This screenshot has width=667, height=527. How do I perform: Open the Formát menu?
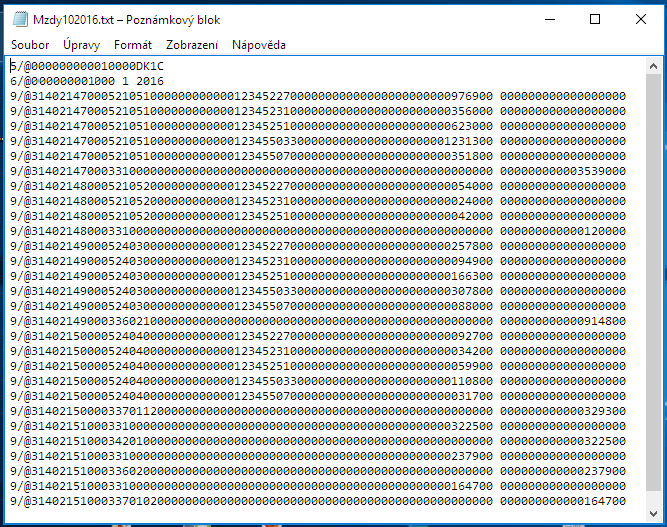(x=133, y=45)
